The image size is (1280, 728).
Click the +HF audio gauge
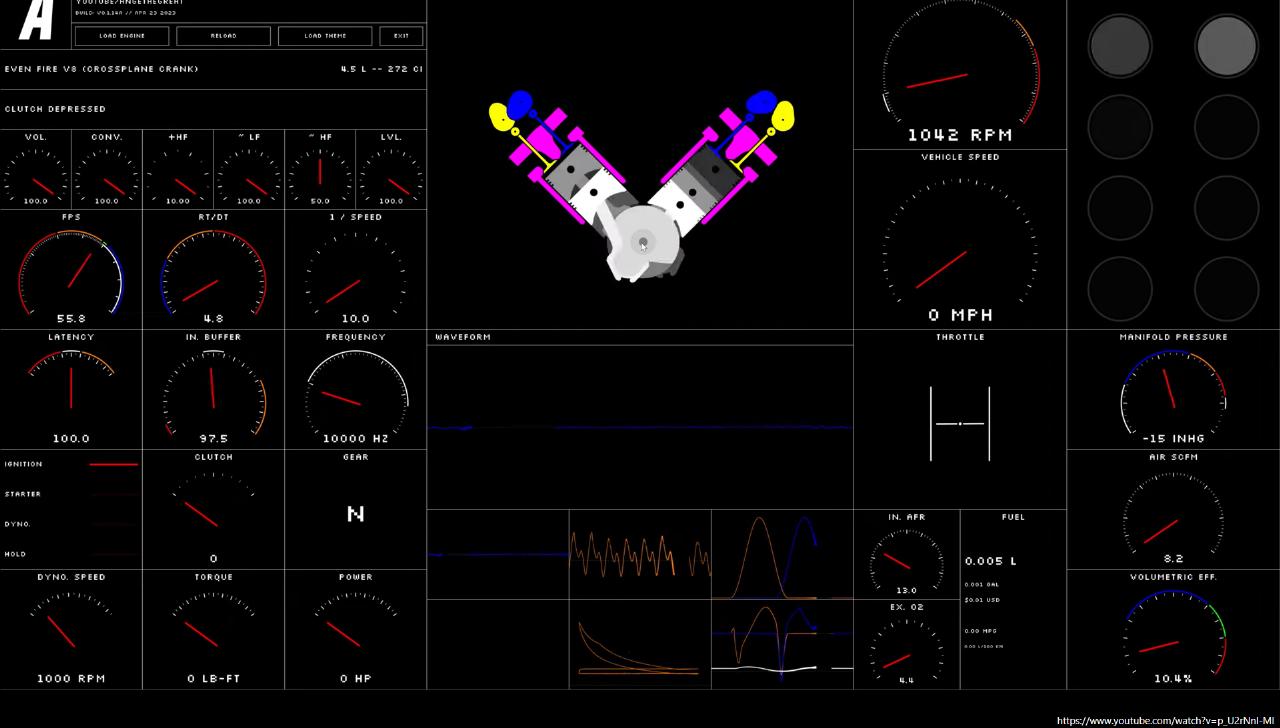coord(178,170)
